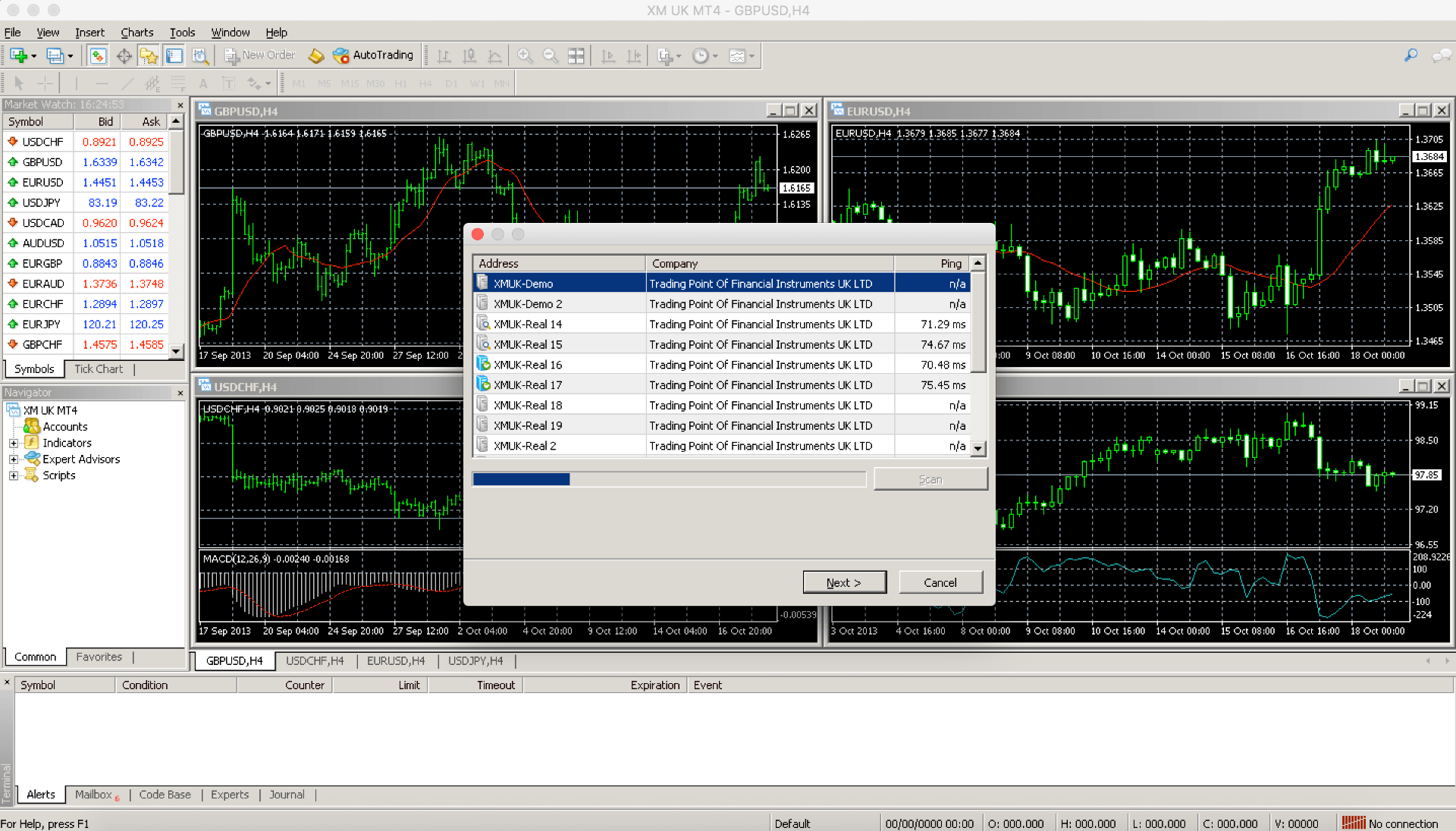This screenshot has width=1456, height=831.
Task: Click the search magnifier at top right
Action: (x=1410, y=55)
